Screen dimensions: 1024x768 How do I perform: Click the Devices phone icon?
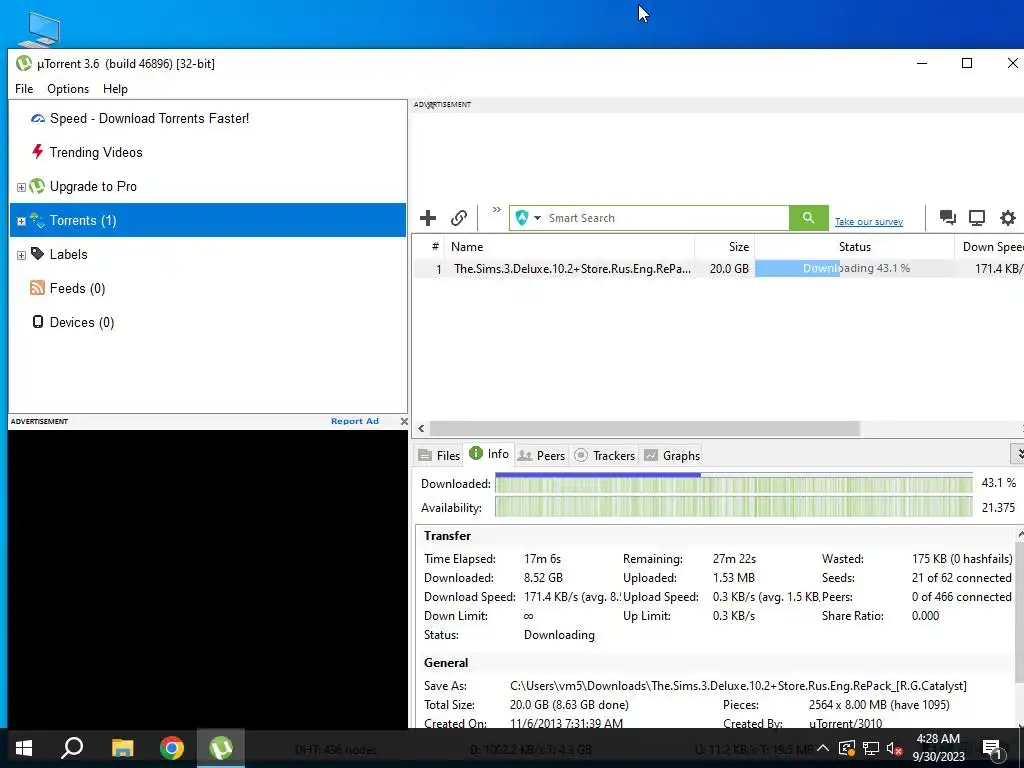tap(38, 322)
